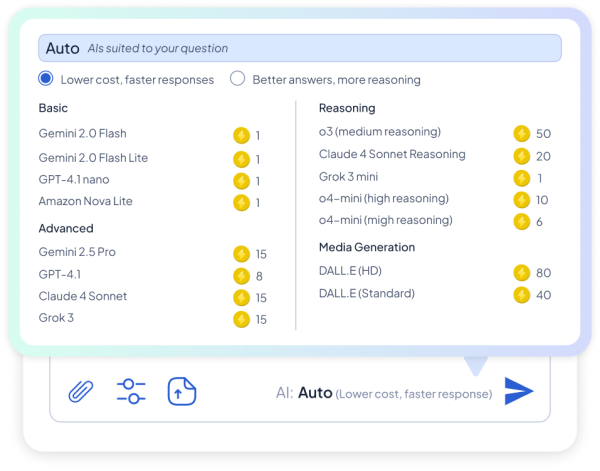
Task: Pick Grok 3 mini model
Action: click(348, 177)
